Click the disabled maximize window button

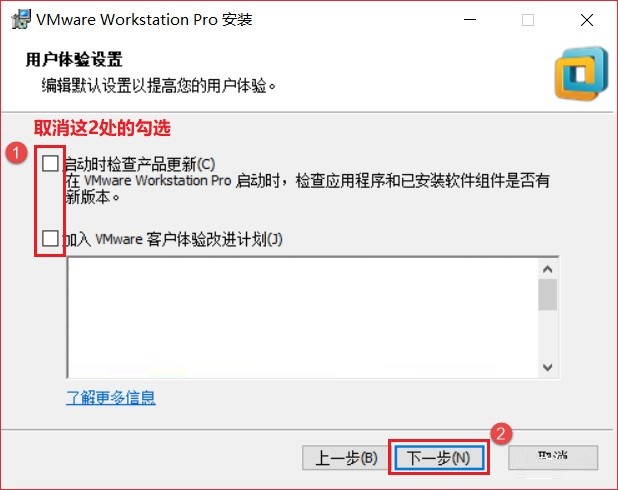pyautogui.click(x=528, y=20)
